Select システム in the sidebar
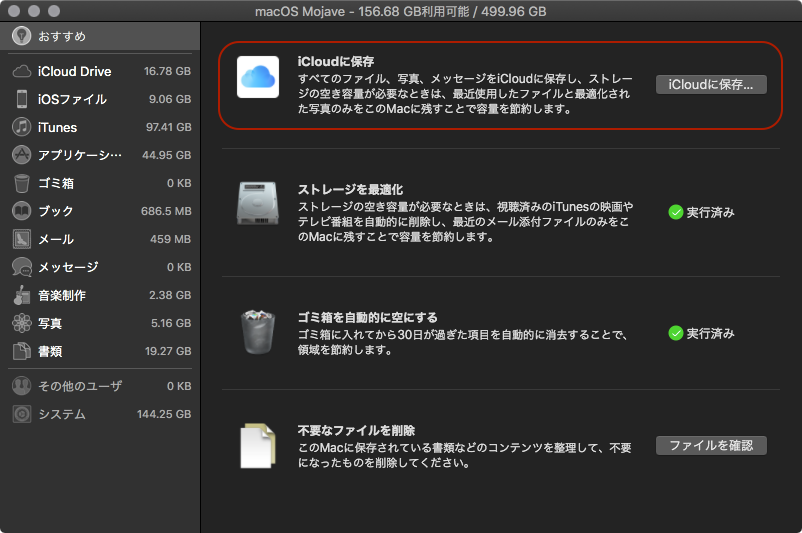This screenshot has width=802, height=533. [101, 414]
